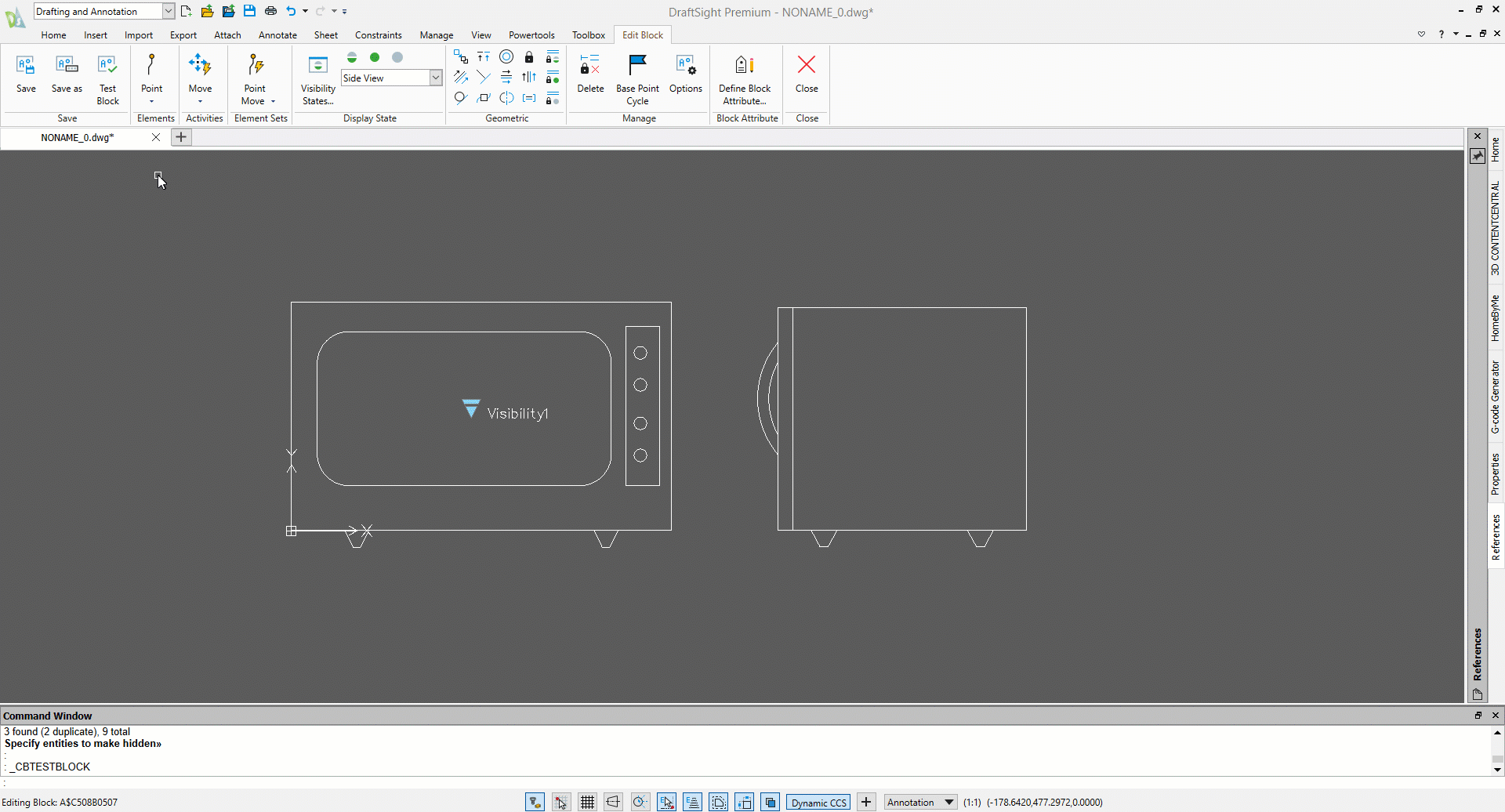
Task: Select the Concentric geometric constraint tool
Action: point(506,56)
